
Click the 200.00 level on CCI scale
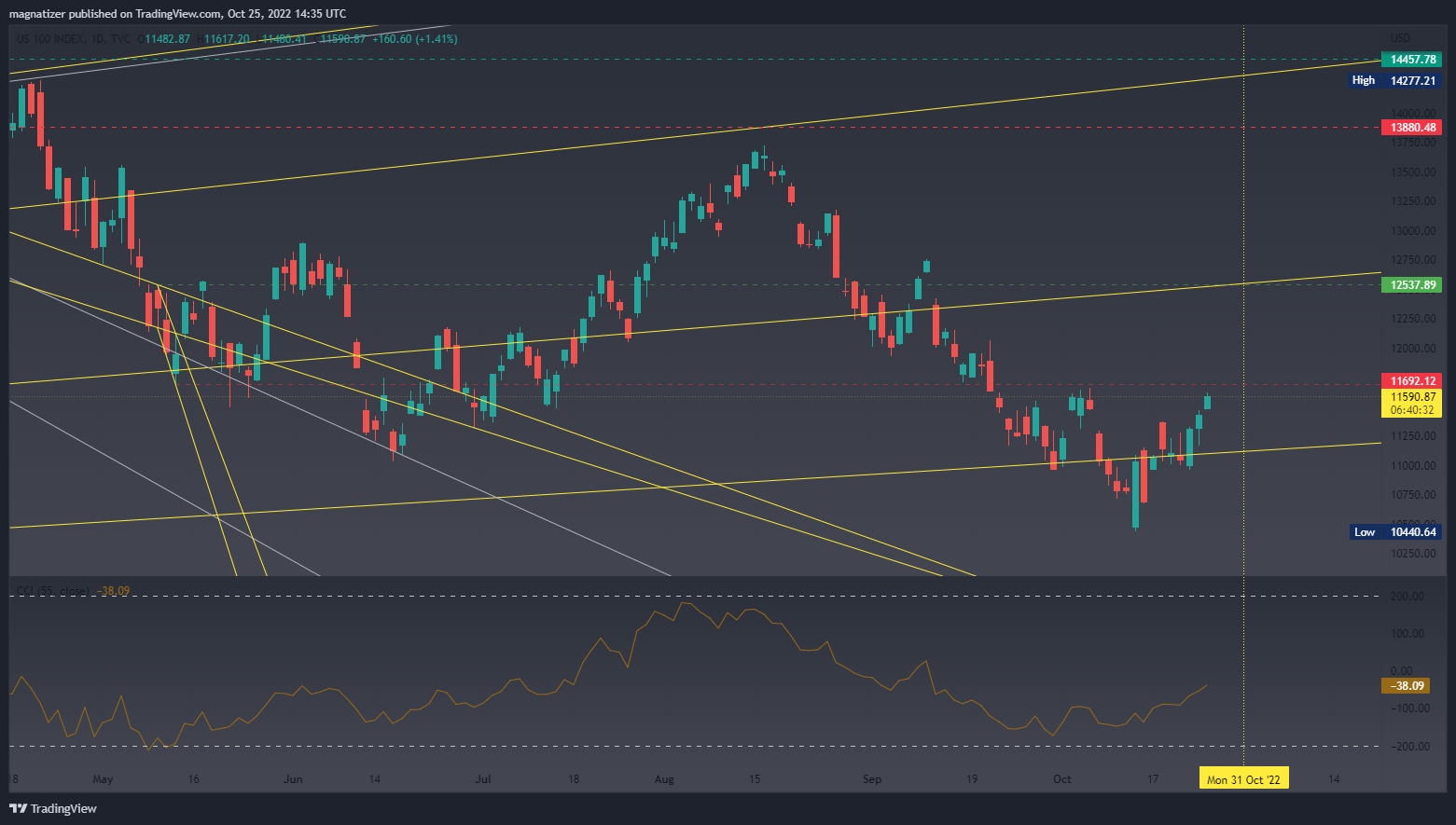[x=1408, y=597]
